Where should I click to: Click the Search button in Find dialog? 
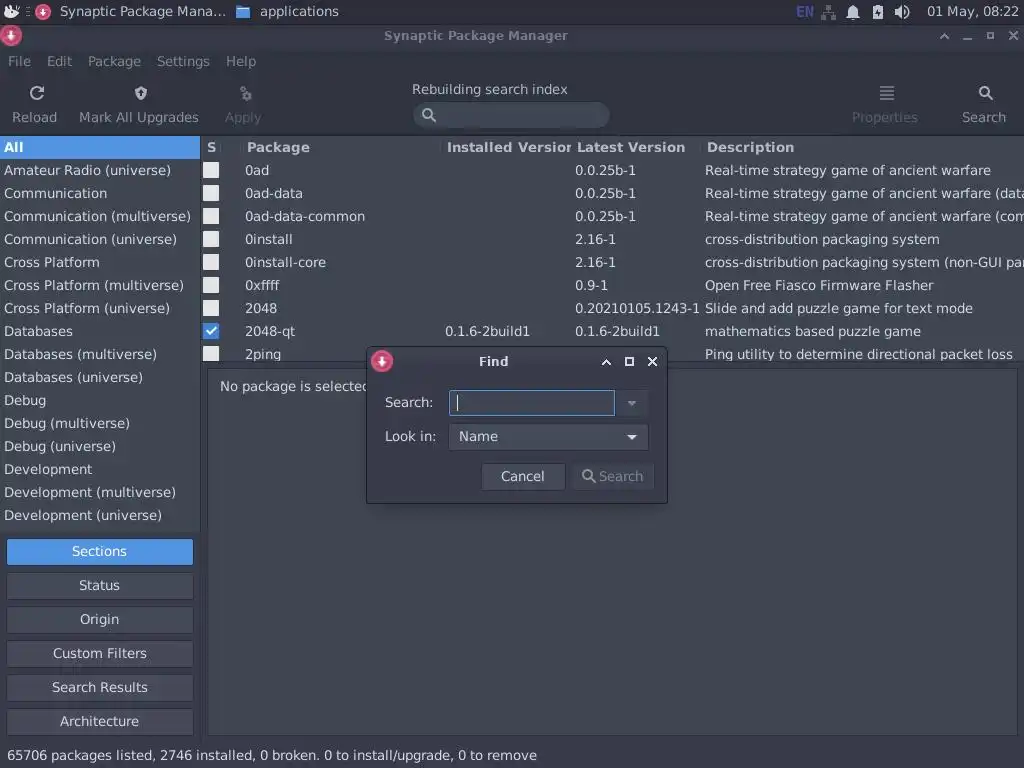pyautogui.click(x=613, y=476)
